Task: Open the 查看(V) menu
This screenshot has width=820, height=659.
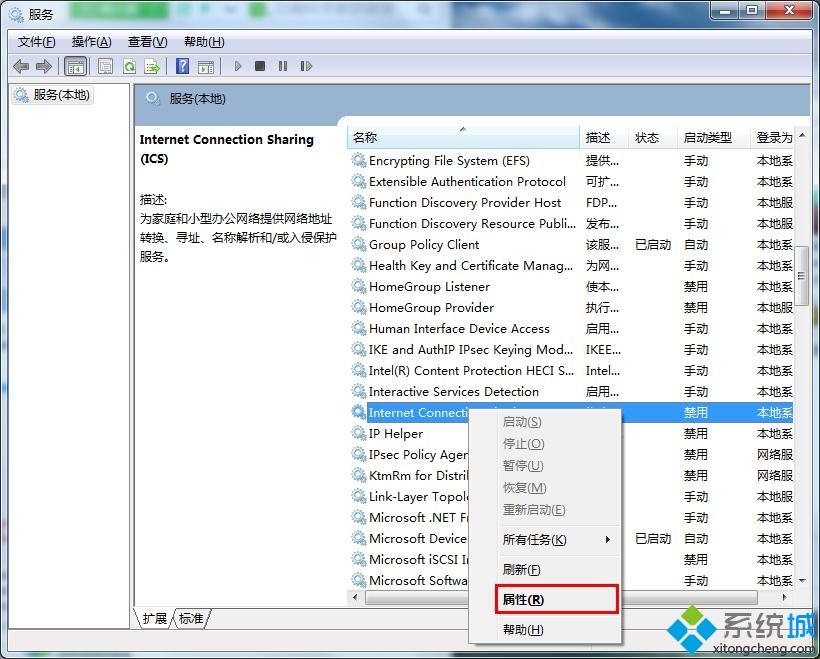Action: coord(147,42)
